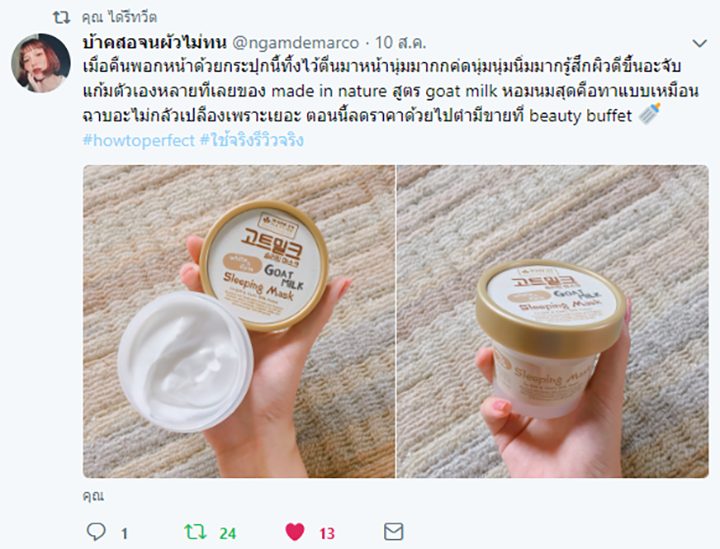This screenshot has width=720, height=549.
Task: Click the retweeted indicator icon at top
Action: [61, 18]
